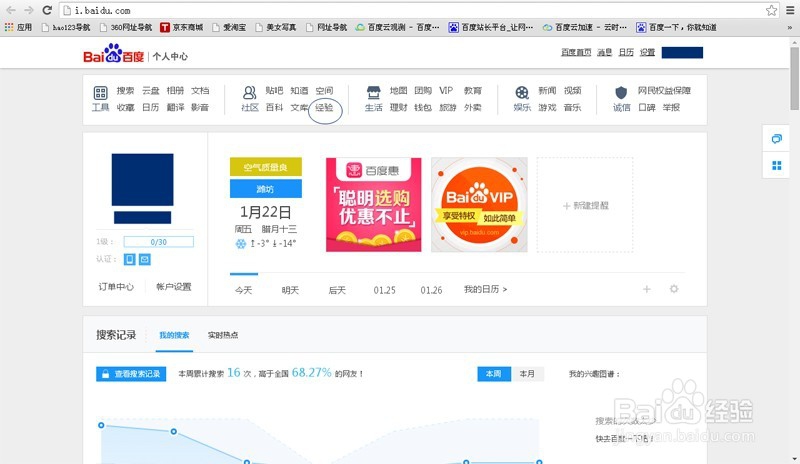Open 举报 in the integrity navigation
Image resolution: width=800 pixels, height=464 pixels.
click(x=671, y=107)
